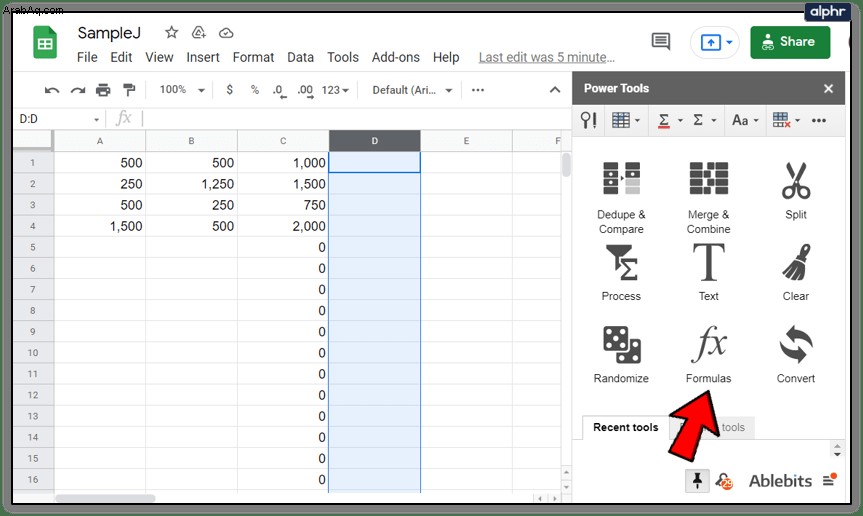
Task: Click the paint format icon
Action: pos(129,90)
